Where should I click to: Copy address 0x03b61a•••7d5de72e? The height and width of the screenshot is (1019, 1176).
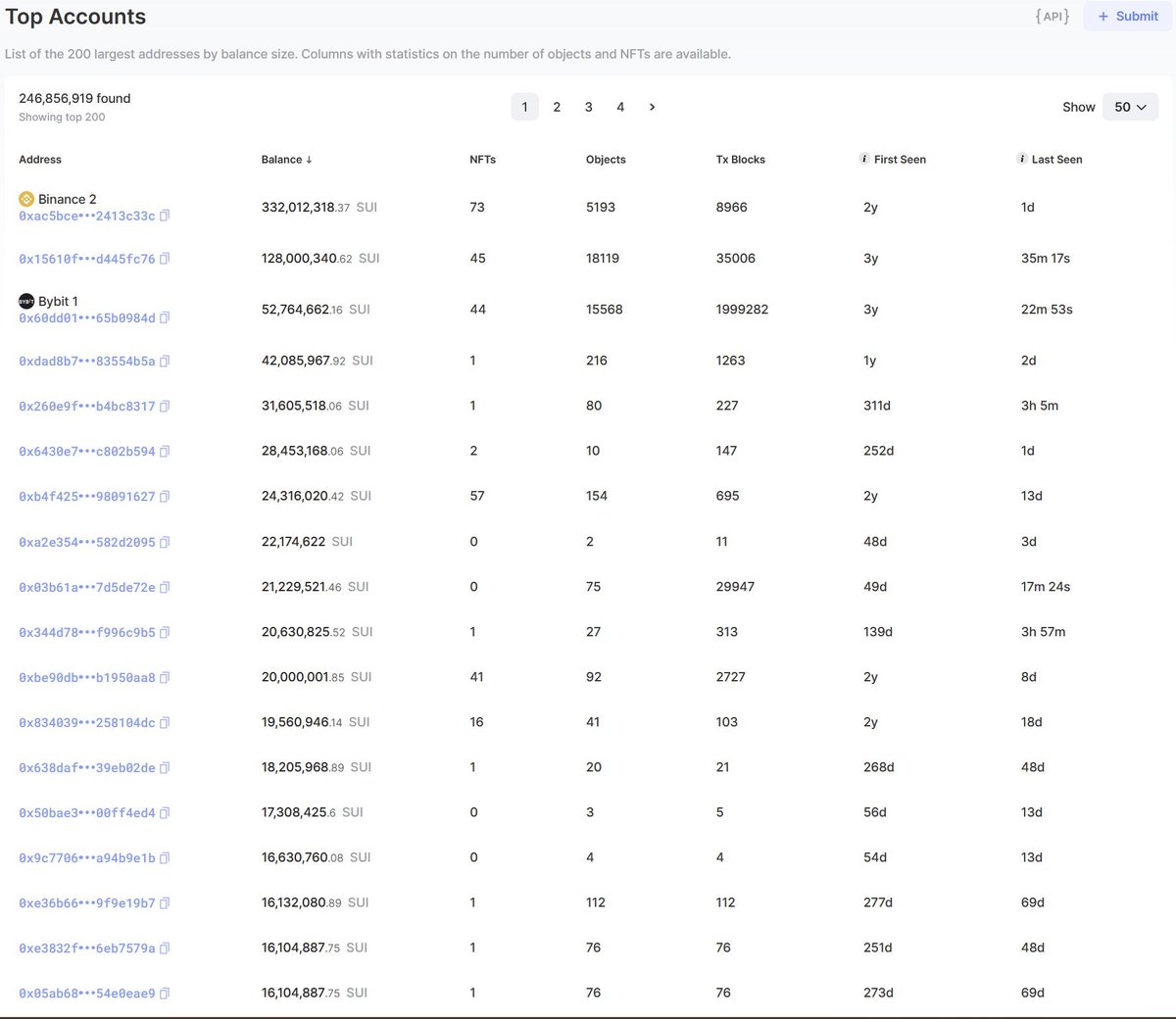click(165, 587)
